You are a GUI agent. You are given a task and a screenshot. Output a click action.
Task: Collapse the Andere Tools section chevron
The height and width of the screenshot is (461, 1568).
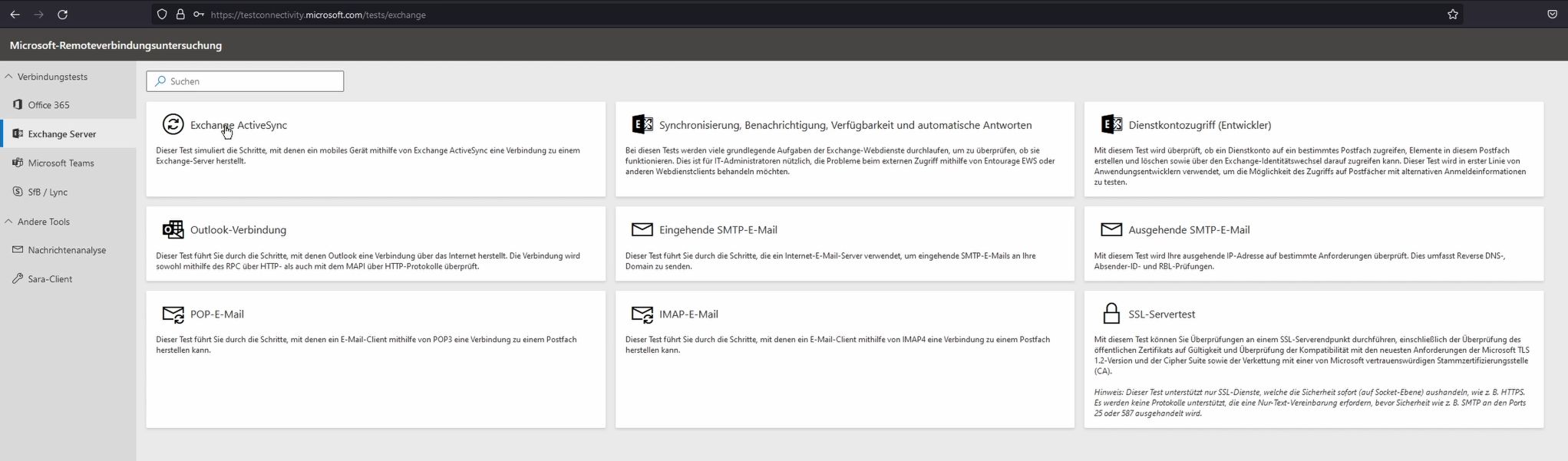(8, 221)
